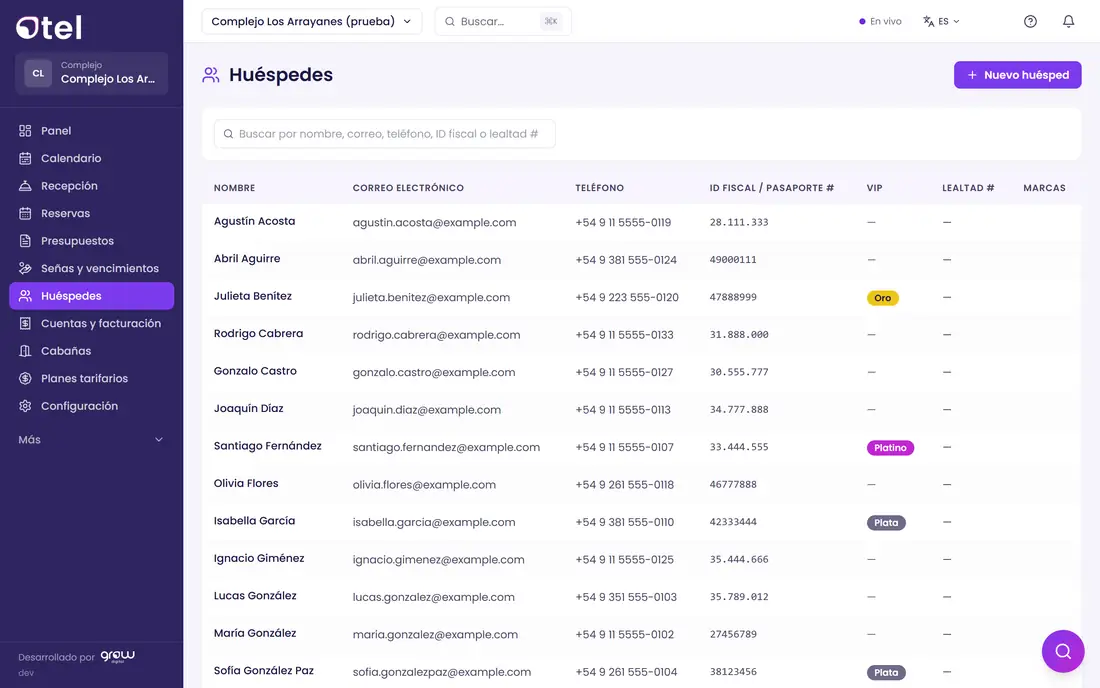Click the Configuración gear icon
The width and height of the screenshot is (1100, 688).
pyautogui.click(x=25, y=406)
